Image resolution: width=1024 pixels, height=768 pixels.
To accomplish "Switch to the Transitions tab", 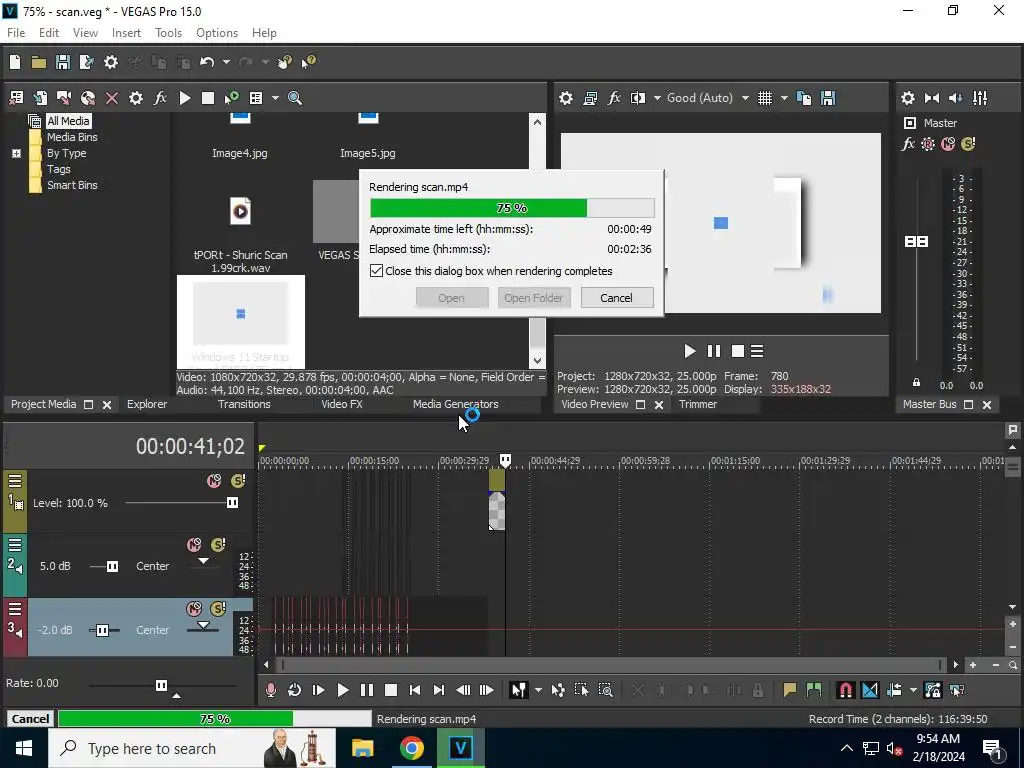I will (244, 404).
